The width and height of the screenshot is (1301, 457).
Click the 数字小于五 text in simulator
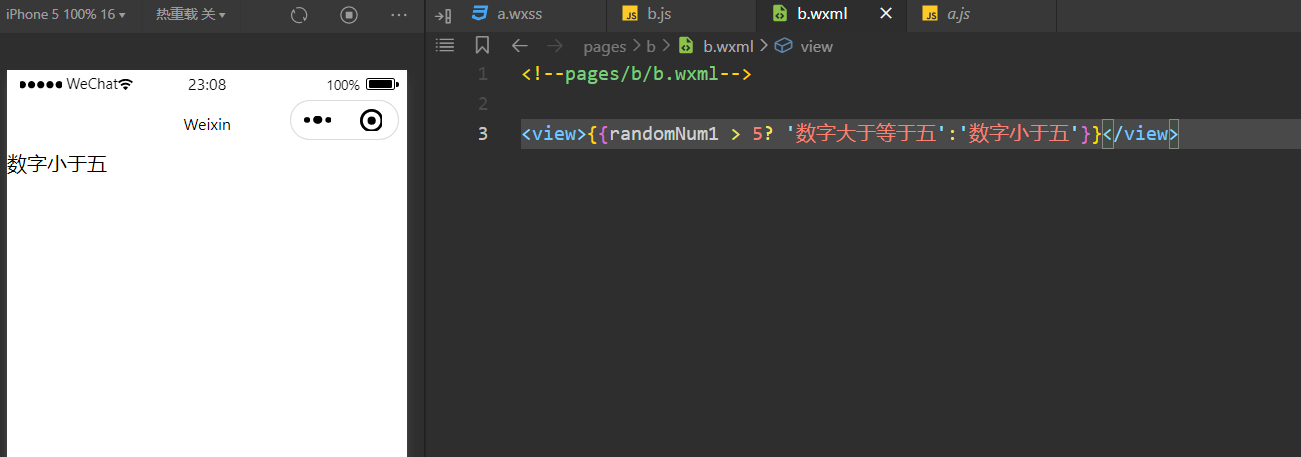pyautogui.click(x=57, y=164)
